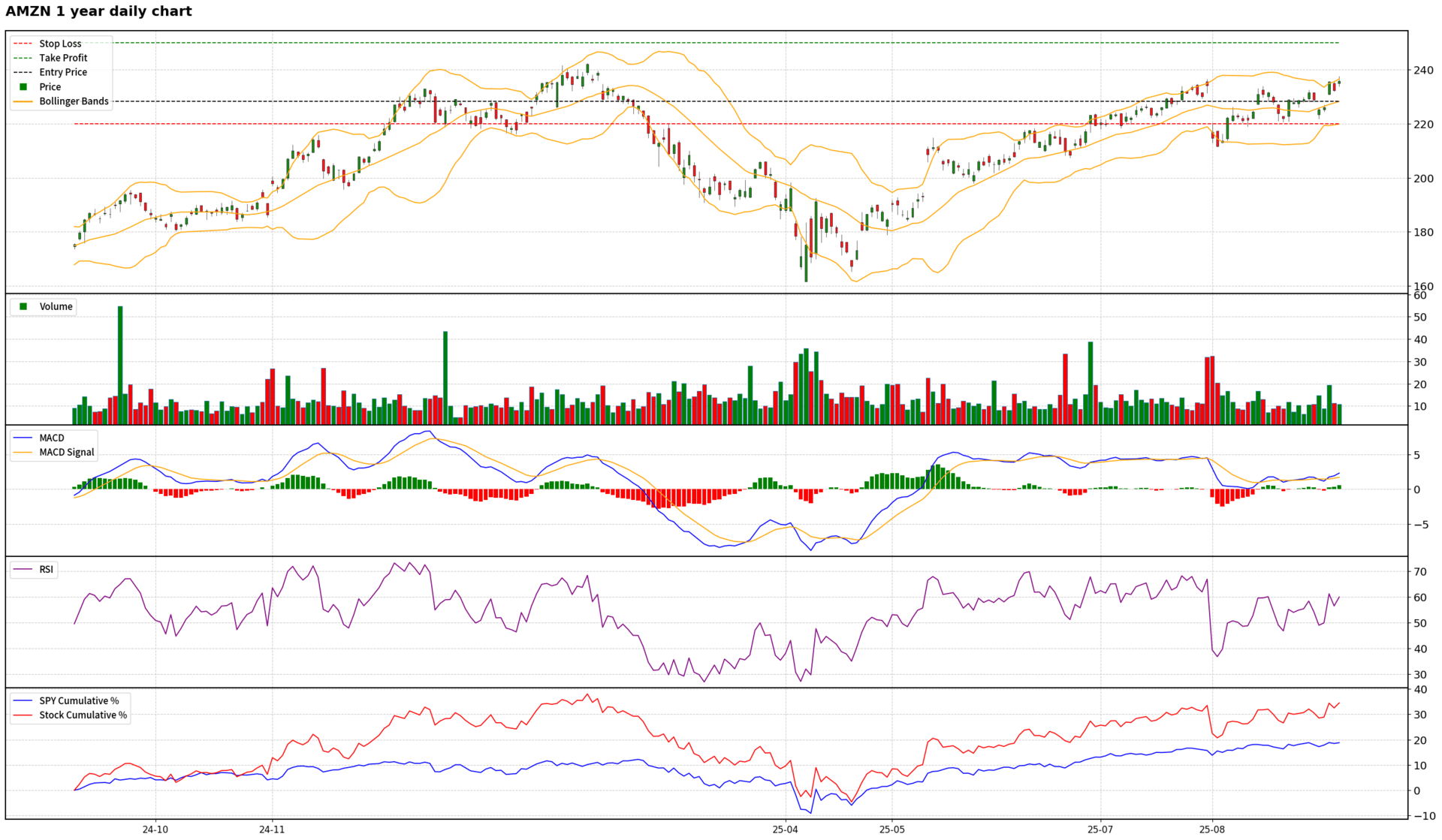Click the RSI legend label
Image resolution: width=1442 pixels, height=840 pixels.
coord(47,570)
